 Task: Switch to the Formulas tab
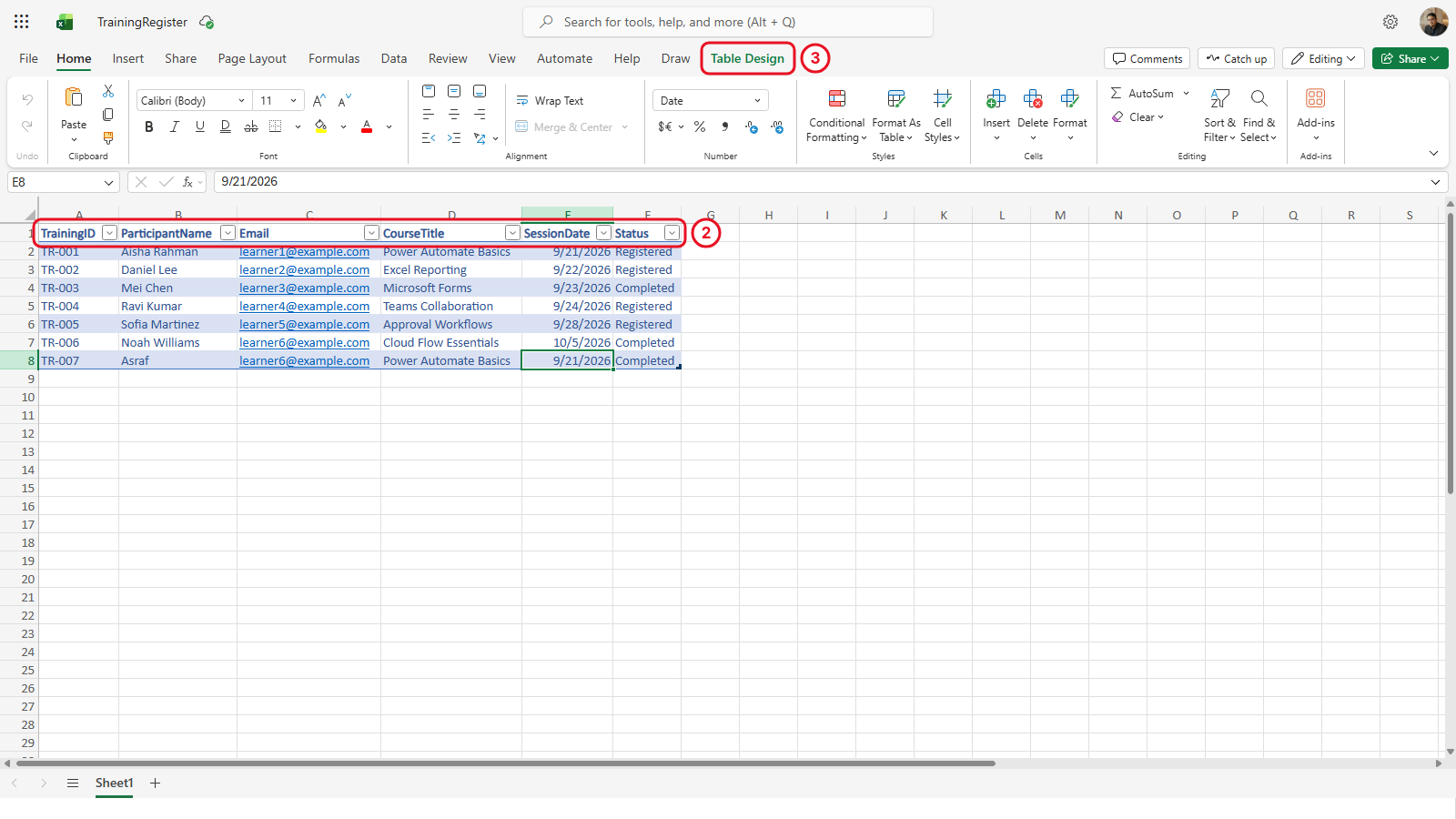coord(334,58)
